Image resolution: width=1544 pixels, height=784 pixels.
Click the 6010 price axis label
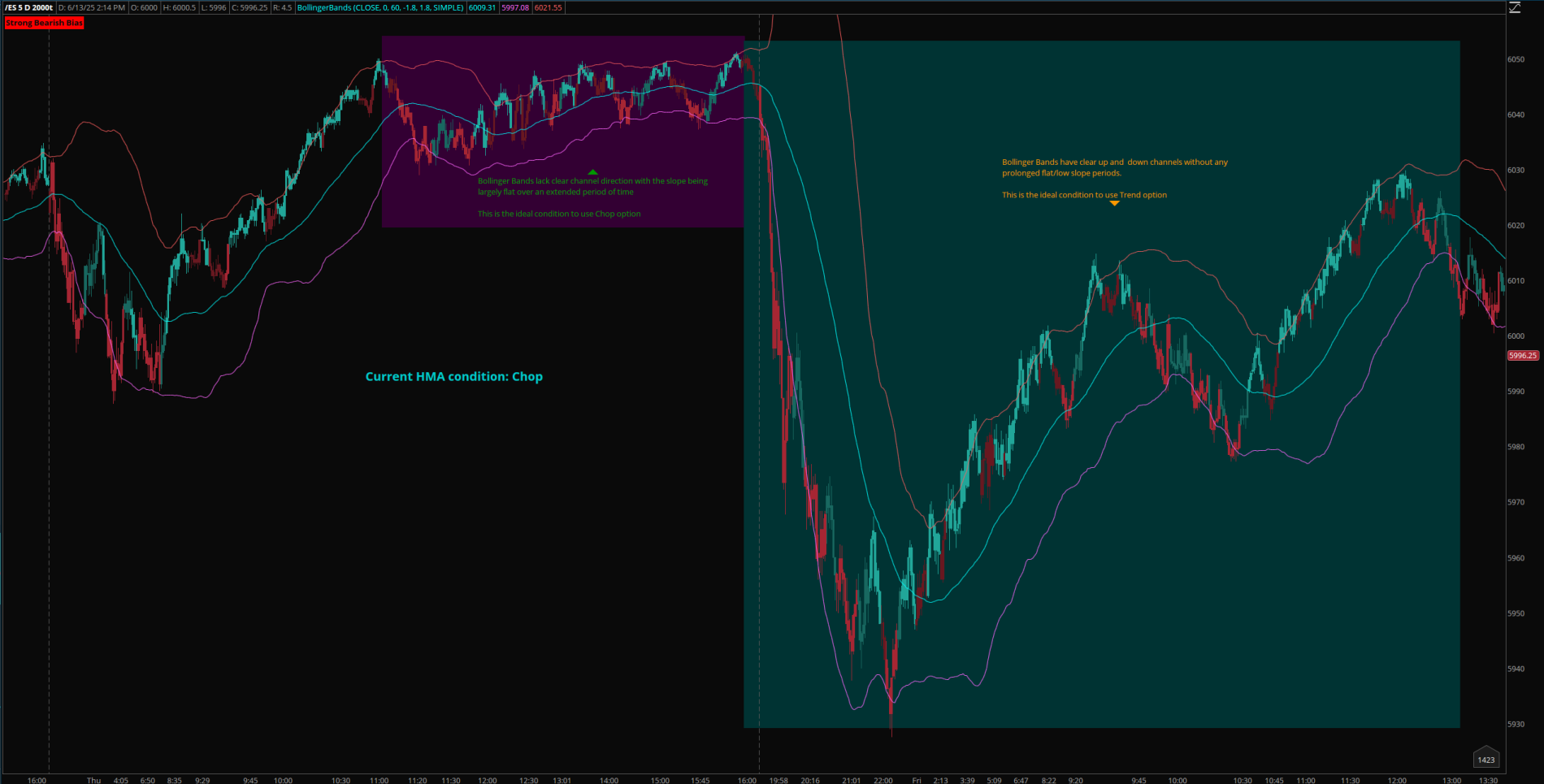tap(1516, 280)
